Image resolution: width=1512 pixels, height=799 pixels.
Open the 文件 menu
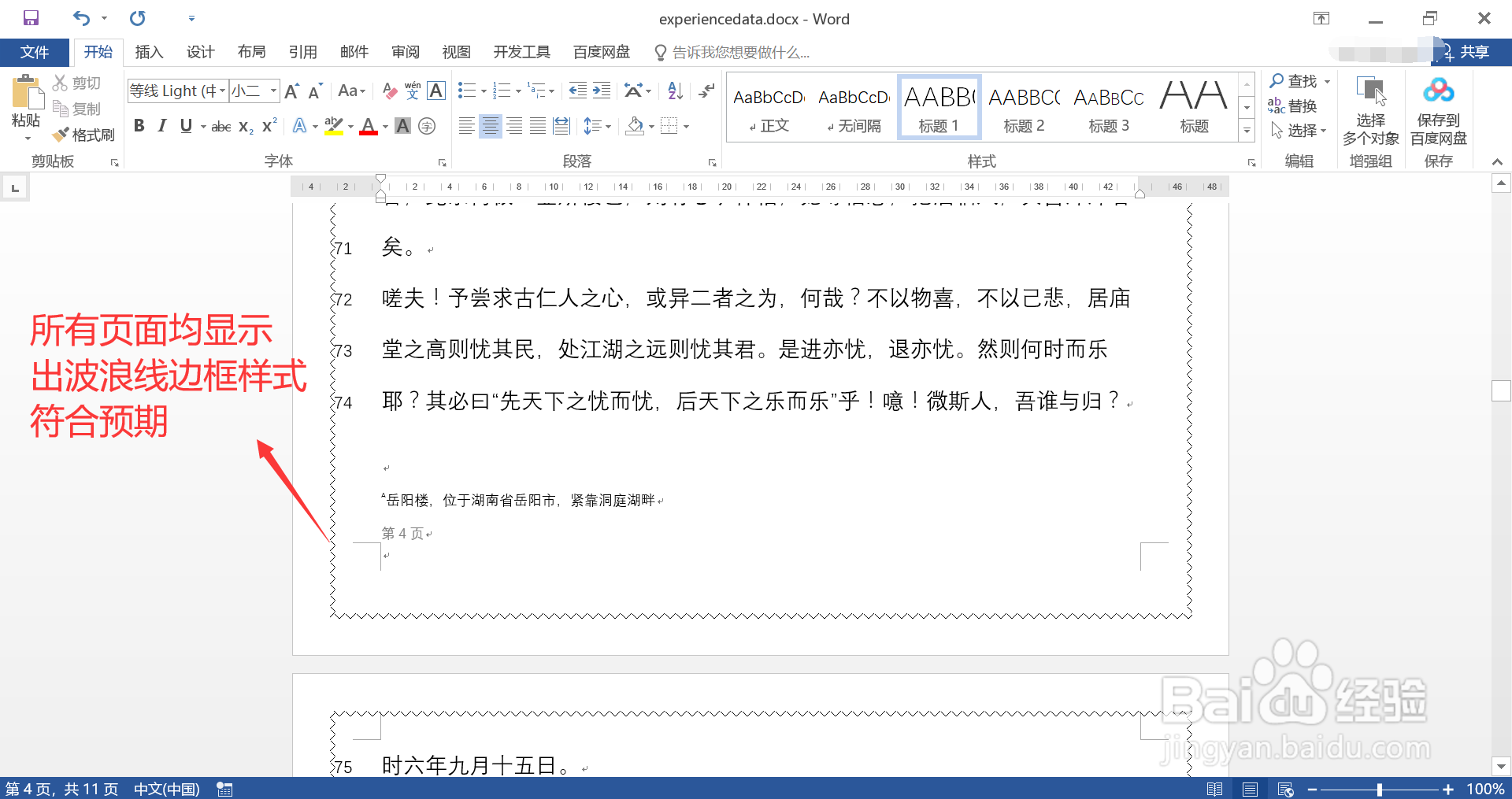click(x=35, y=52)
